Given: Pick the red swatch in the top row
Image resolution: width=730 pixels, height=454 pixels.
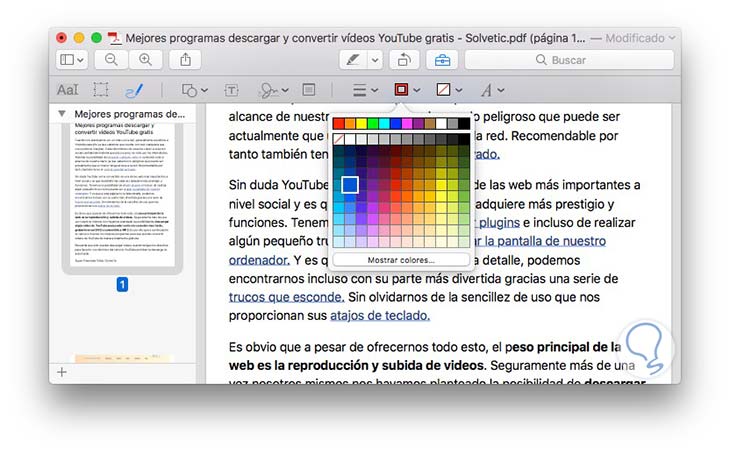Looking at the screenshot, I should (338, 123).
